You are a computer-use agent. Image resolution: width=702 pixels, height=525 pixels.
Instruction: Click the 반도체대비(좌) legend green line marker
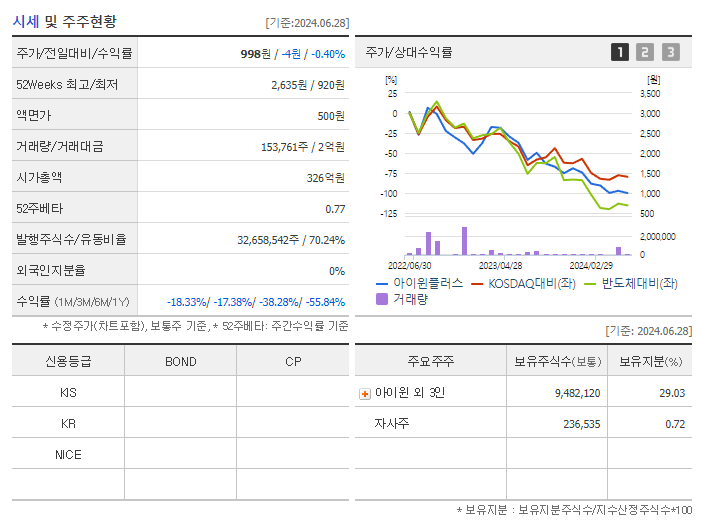[x=591, y=284]
